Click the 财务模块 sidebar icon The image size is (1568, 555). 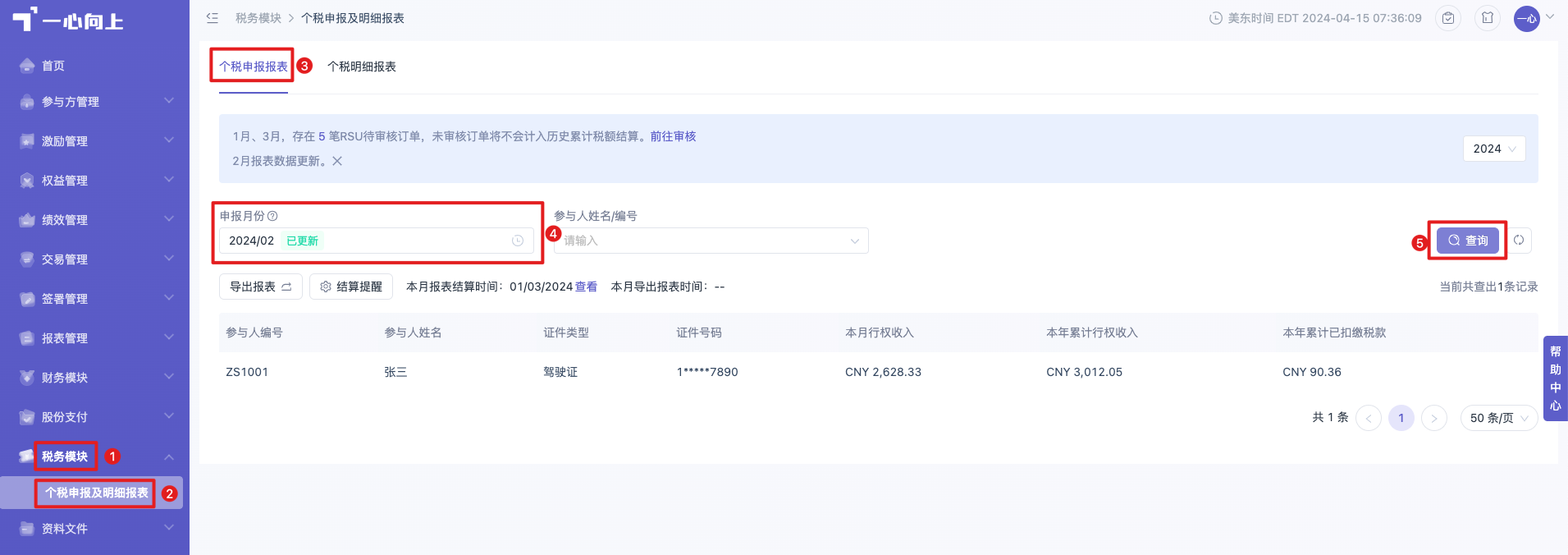pyautogui.click(x=27, y=378)
